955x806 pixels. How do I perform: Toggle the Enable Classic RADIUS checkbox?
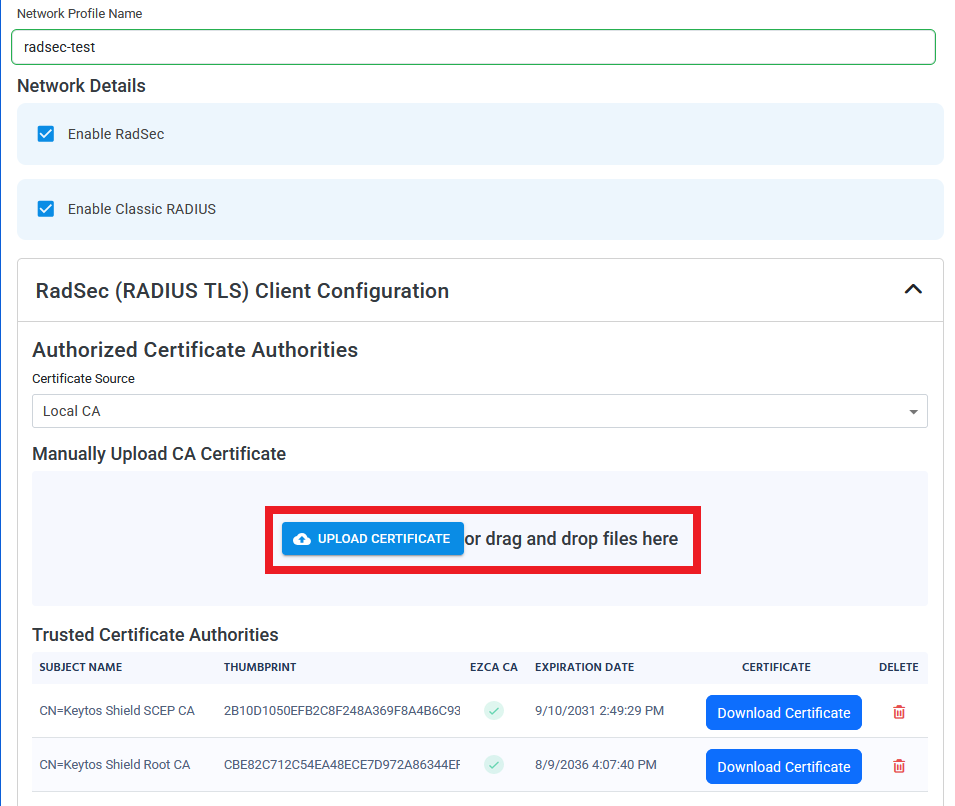point(46,209)
